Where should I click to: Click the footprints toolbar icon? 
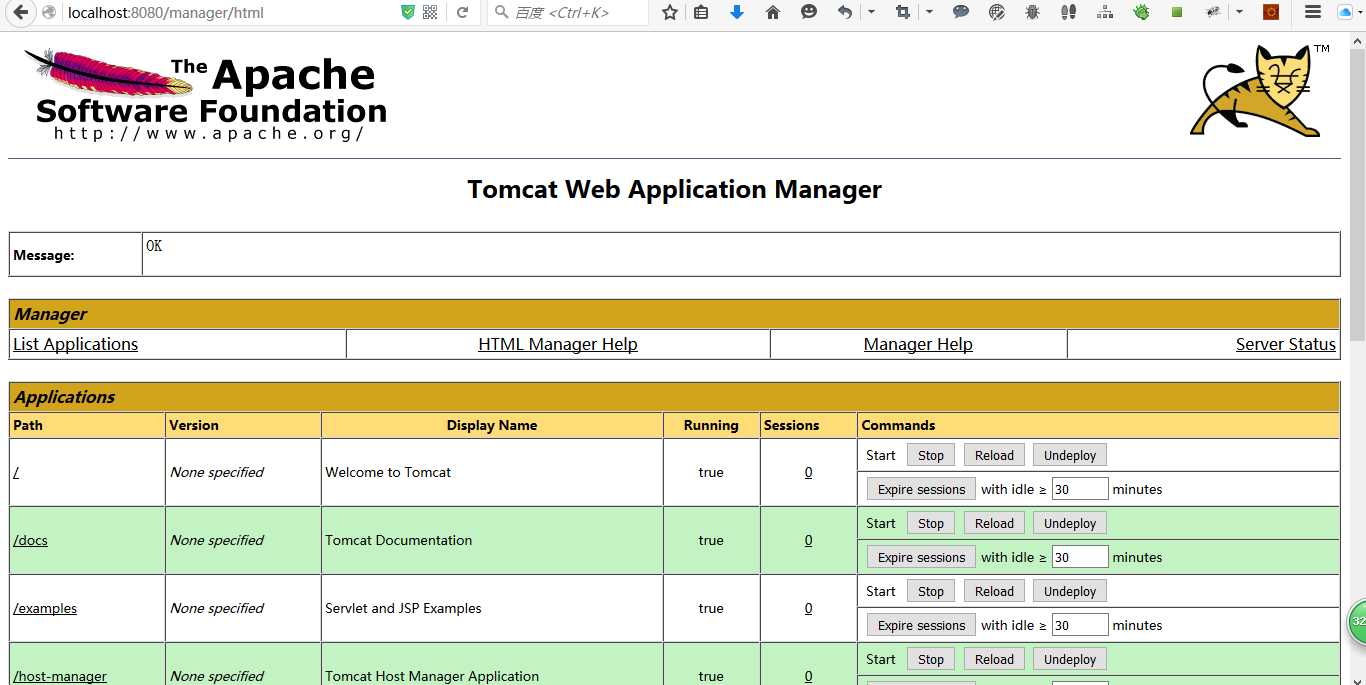point(1068,12)
